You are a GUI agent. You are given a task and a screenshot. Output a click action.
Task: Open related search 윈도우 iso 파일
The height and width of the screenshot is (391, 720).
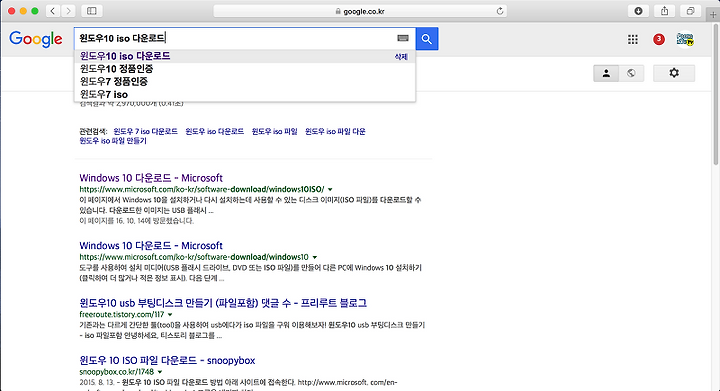tap(275, 131)
